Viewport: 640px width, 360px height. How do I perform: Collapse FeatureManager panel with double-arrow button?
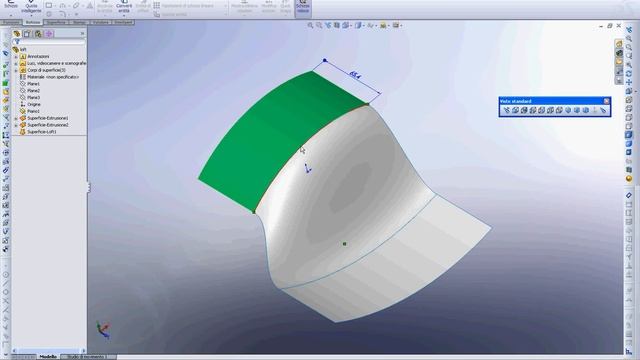coord(82,34)
